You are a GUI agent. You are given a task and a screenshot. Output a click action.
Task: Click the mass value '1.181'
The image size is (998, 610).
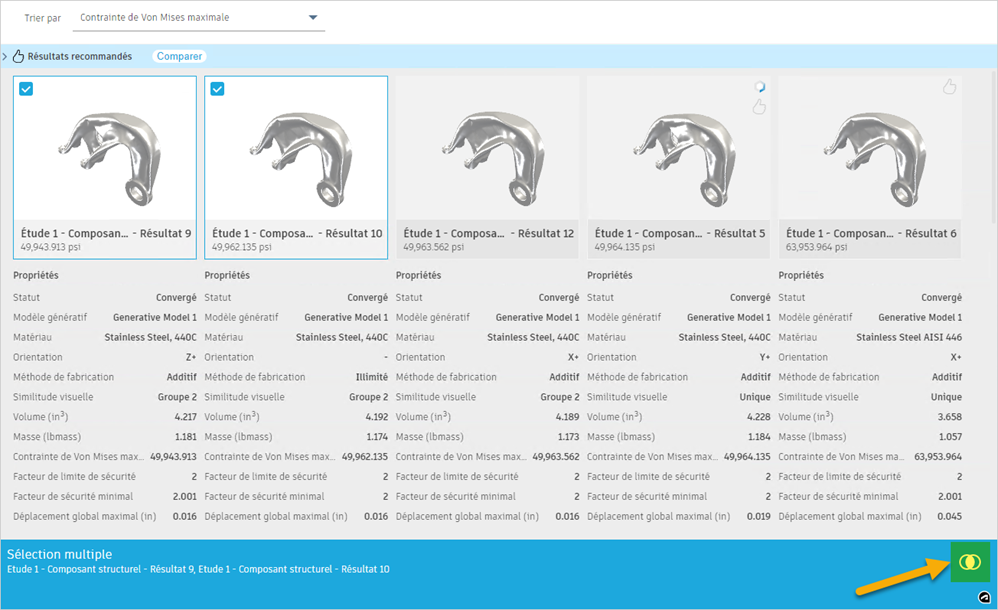[186, 437]
